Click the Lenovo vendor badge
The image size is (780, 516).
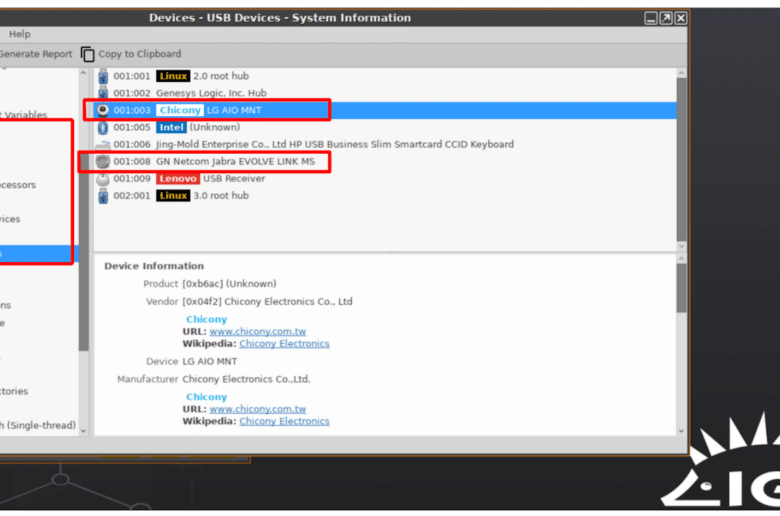pyautogui.click(x=178, y=179)
